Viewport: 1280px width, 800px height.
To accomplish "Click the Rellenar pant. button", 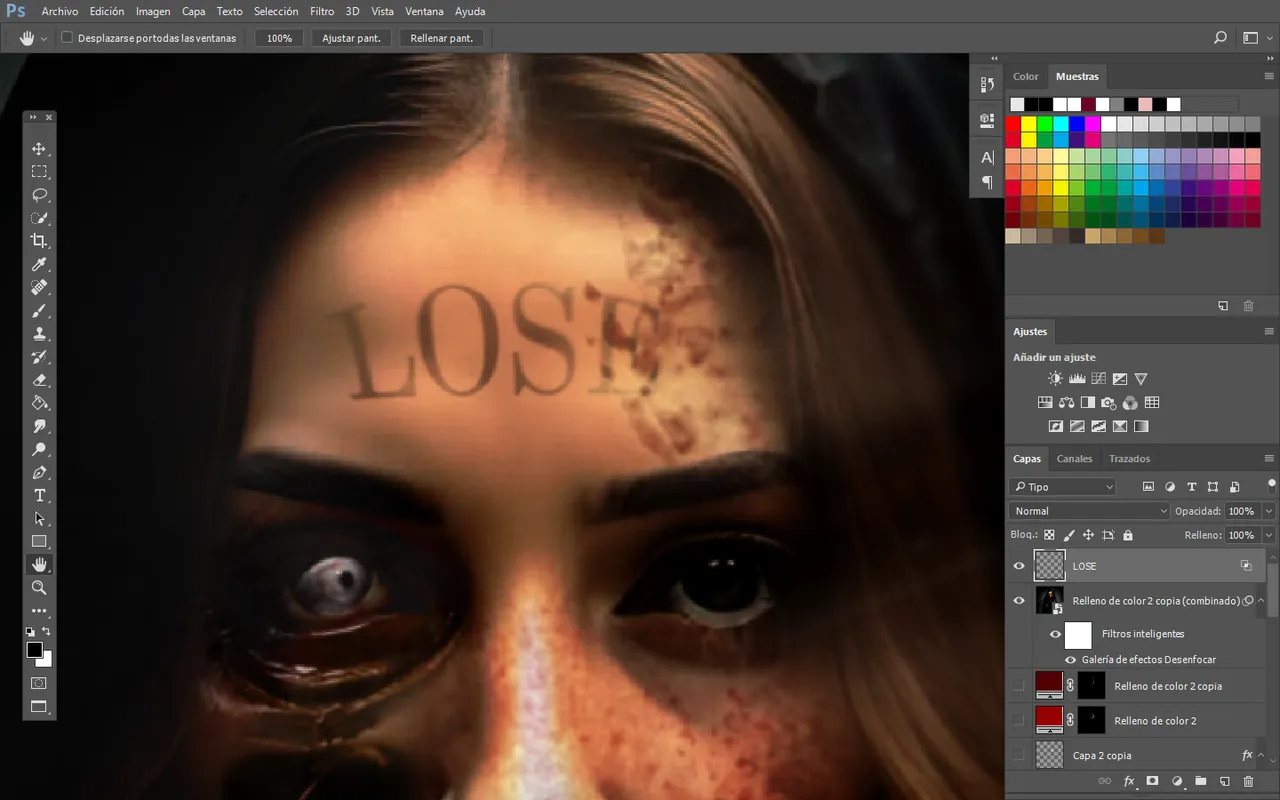I will (442, 38).
